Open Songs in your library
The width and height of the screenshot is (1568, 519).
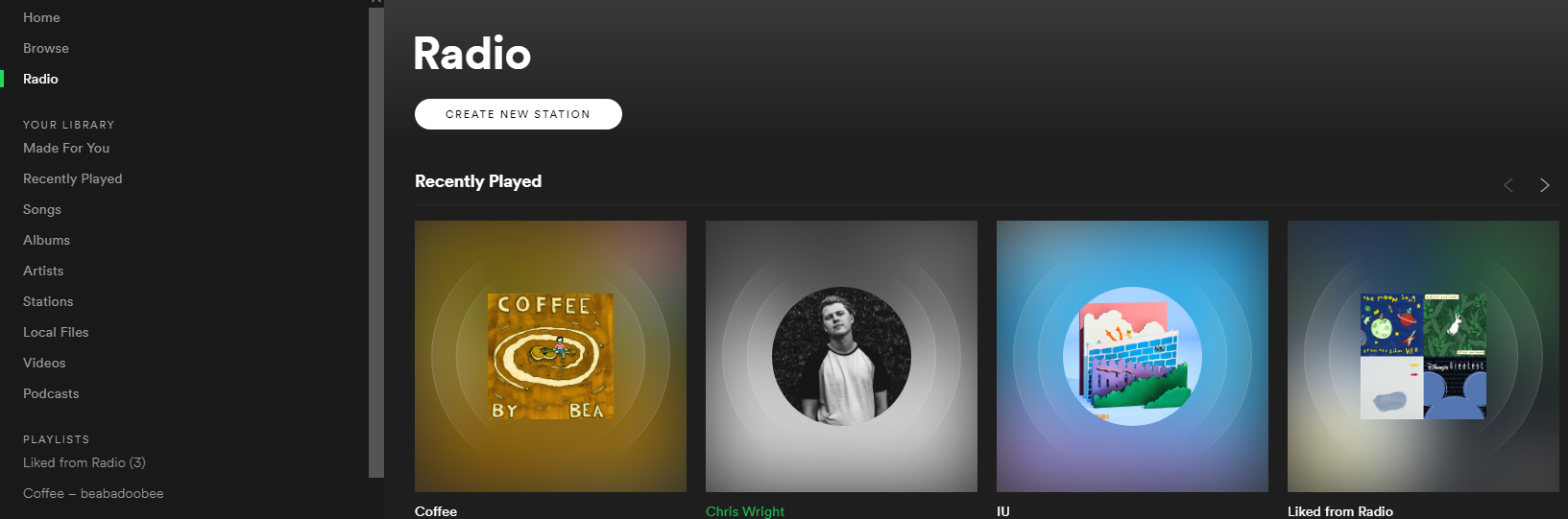(x=42, y=209)
